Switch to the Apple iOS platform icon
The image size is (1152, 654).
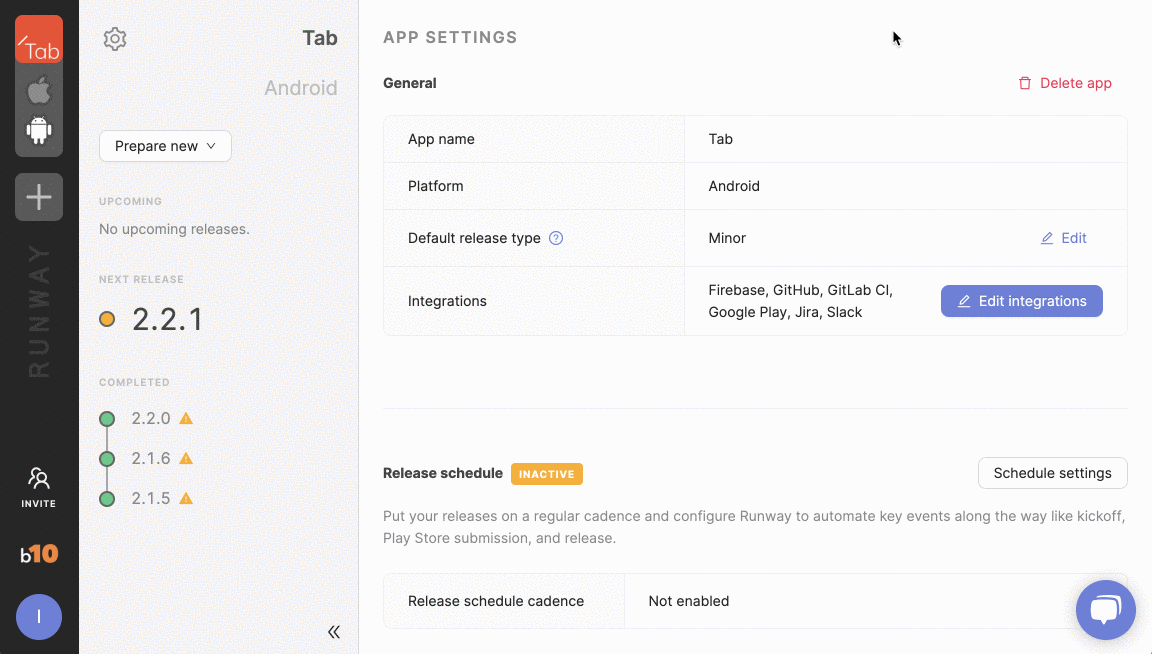39,91
